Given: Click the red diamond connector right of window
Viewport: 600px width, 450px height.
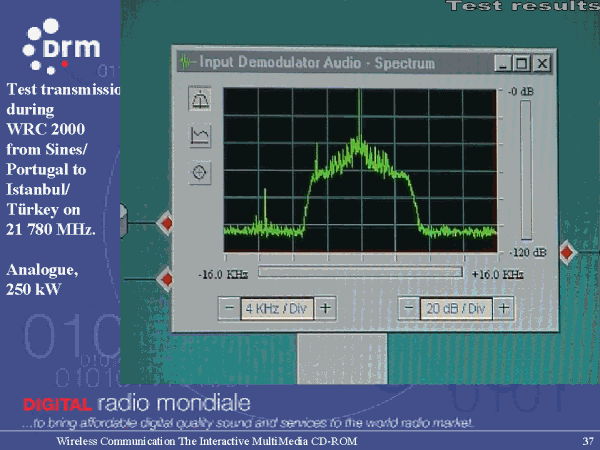Looking at the screenshot, I should [x=567, y=252].
